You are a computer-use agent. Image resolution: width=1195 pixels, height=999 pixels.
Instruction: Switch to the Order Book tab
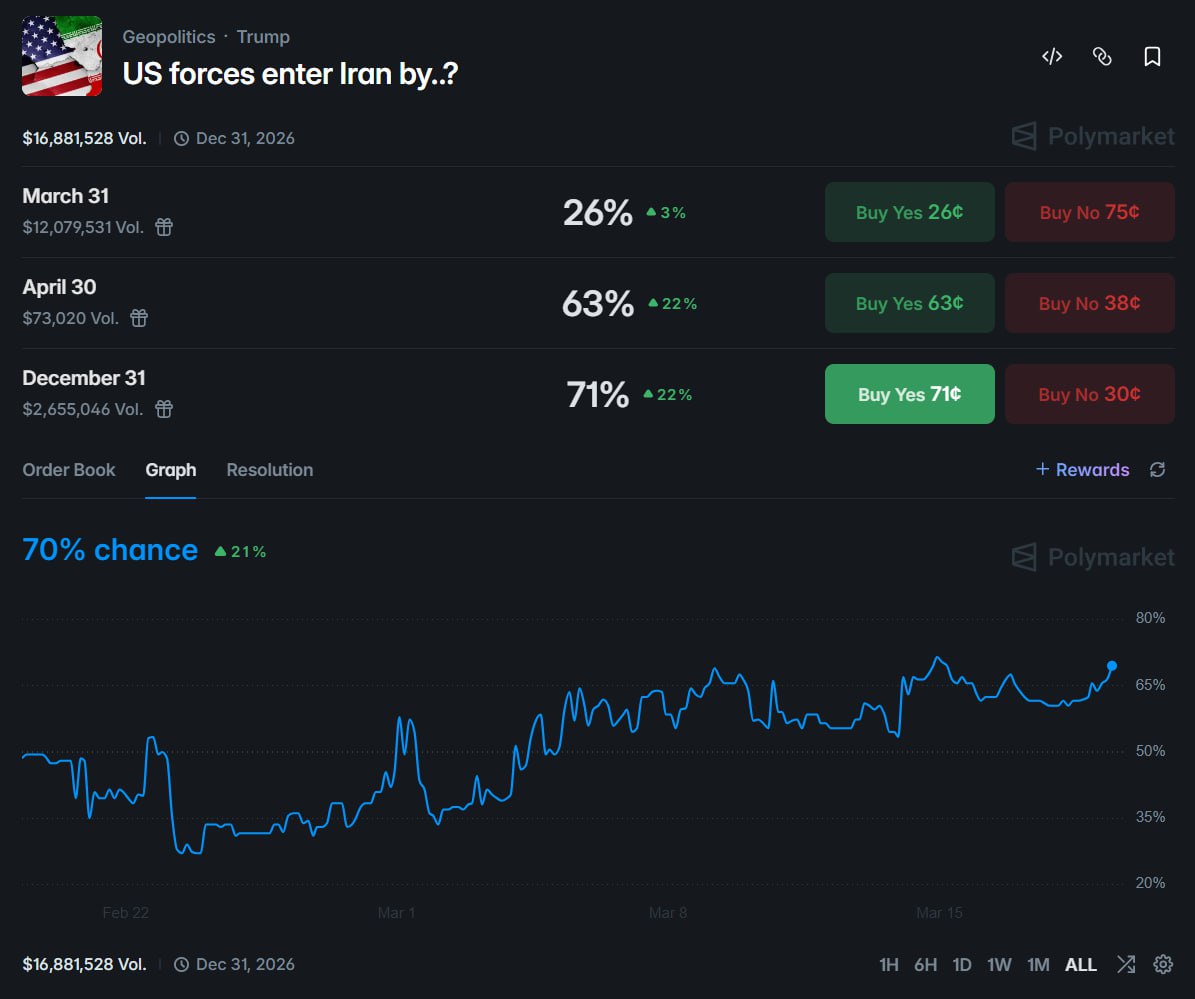68,469
